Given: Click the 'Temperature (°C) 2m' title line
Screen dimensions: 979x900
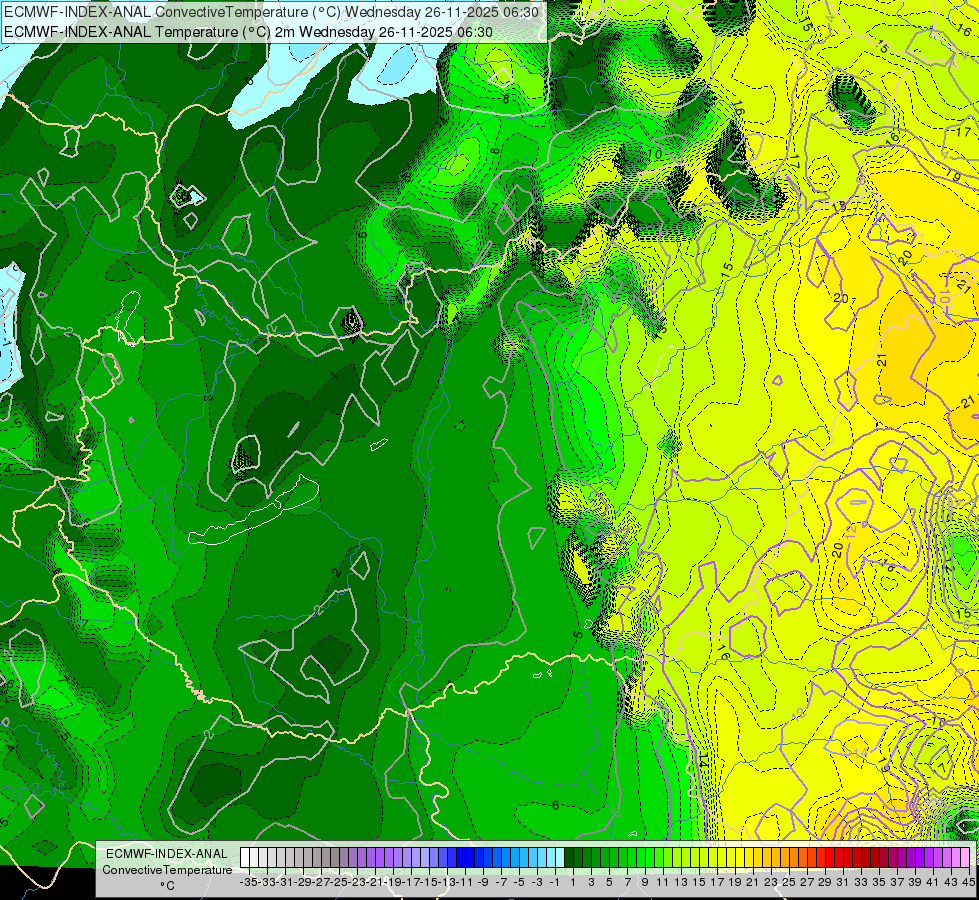Looking at the screenshot, I should tap(248, 32).
